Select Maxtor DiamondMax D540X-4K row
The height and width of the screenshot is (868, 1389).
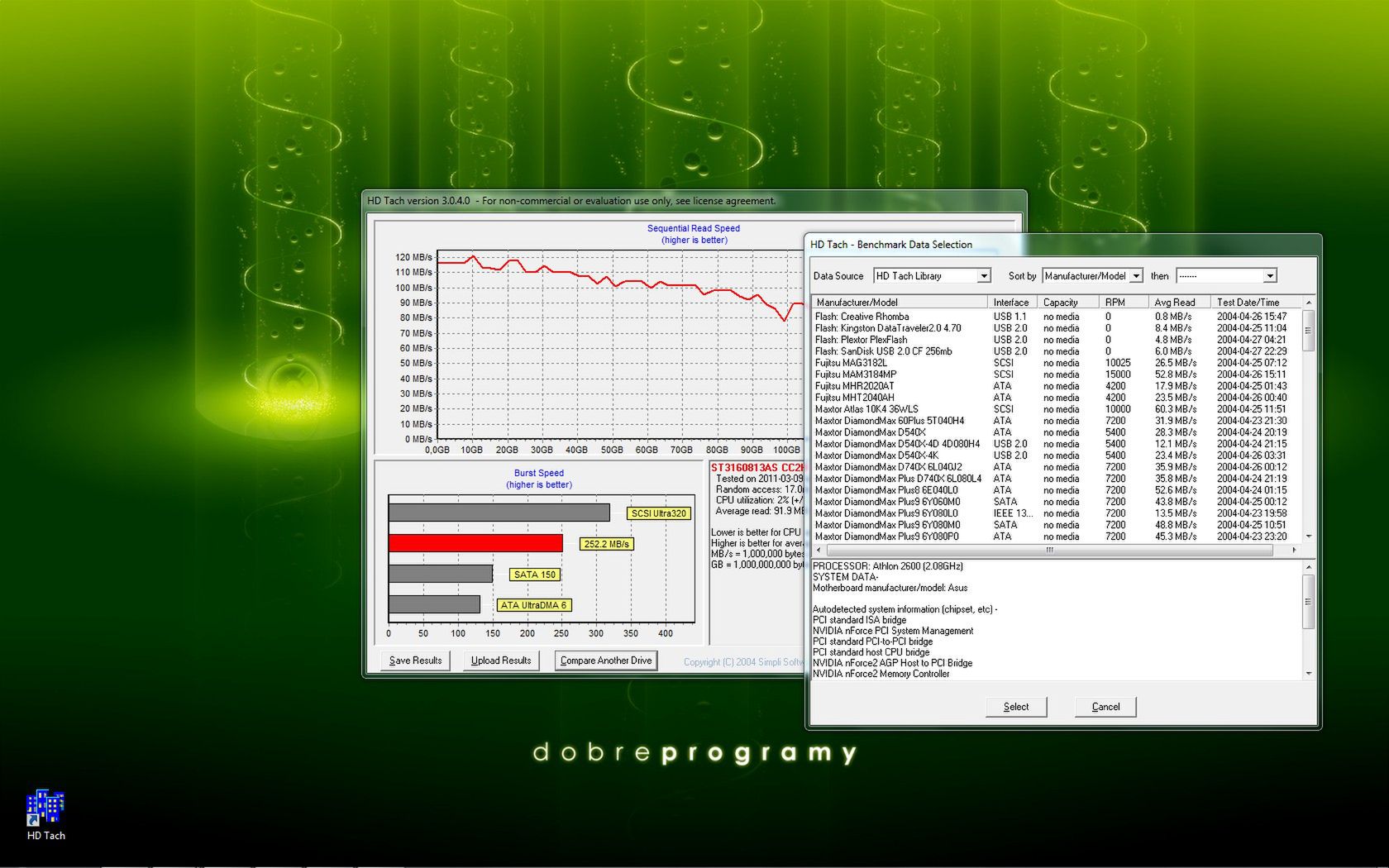(x=1057, y=455)
